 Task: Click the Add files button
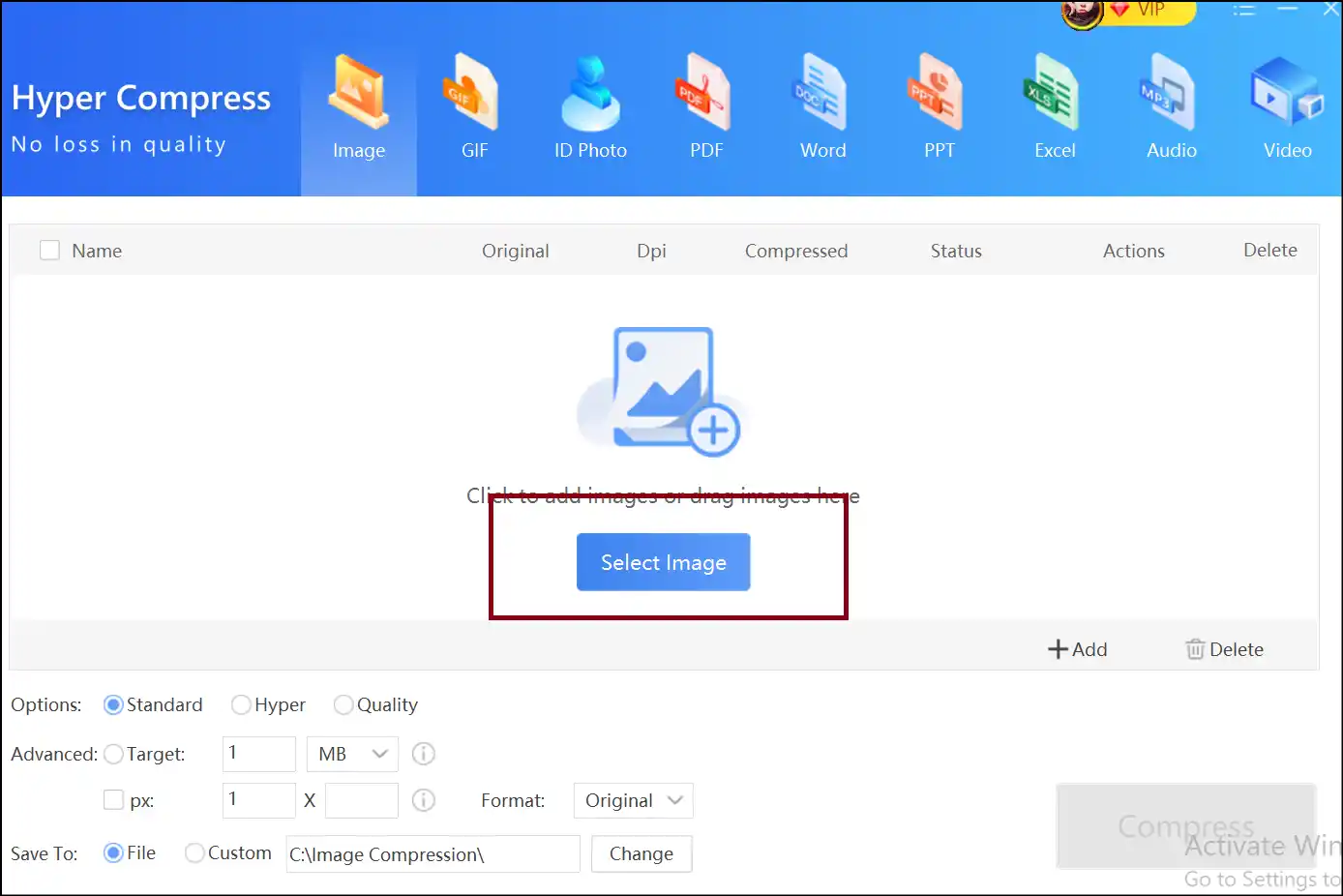1078,649
